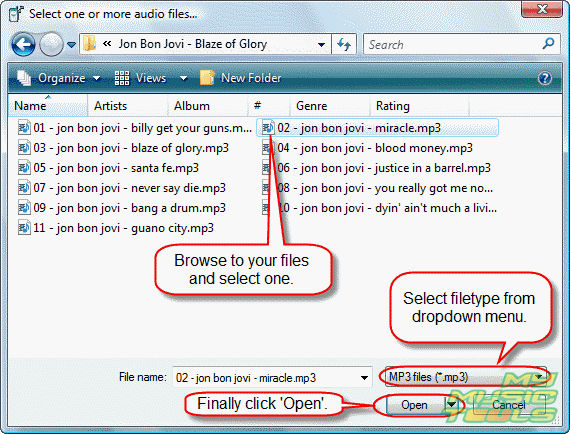Click the Refresh button beside address bar
Viewport: 570px width, 434px height.
point(344,44)
